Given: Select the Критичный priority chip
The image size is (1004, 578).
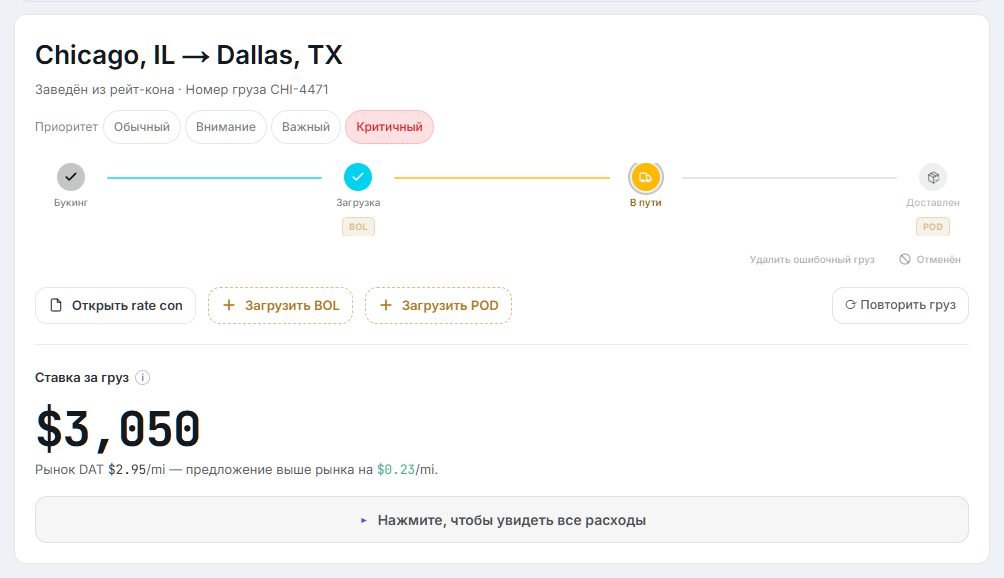Looking at the screenshot, I should (389, 127).
